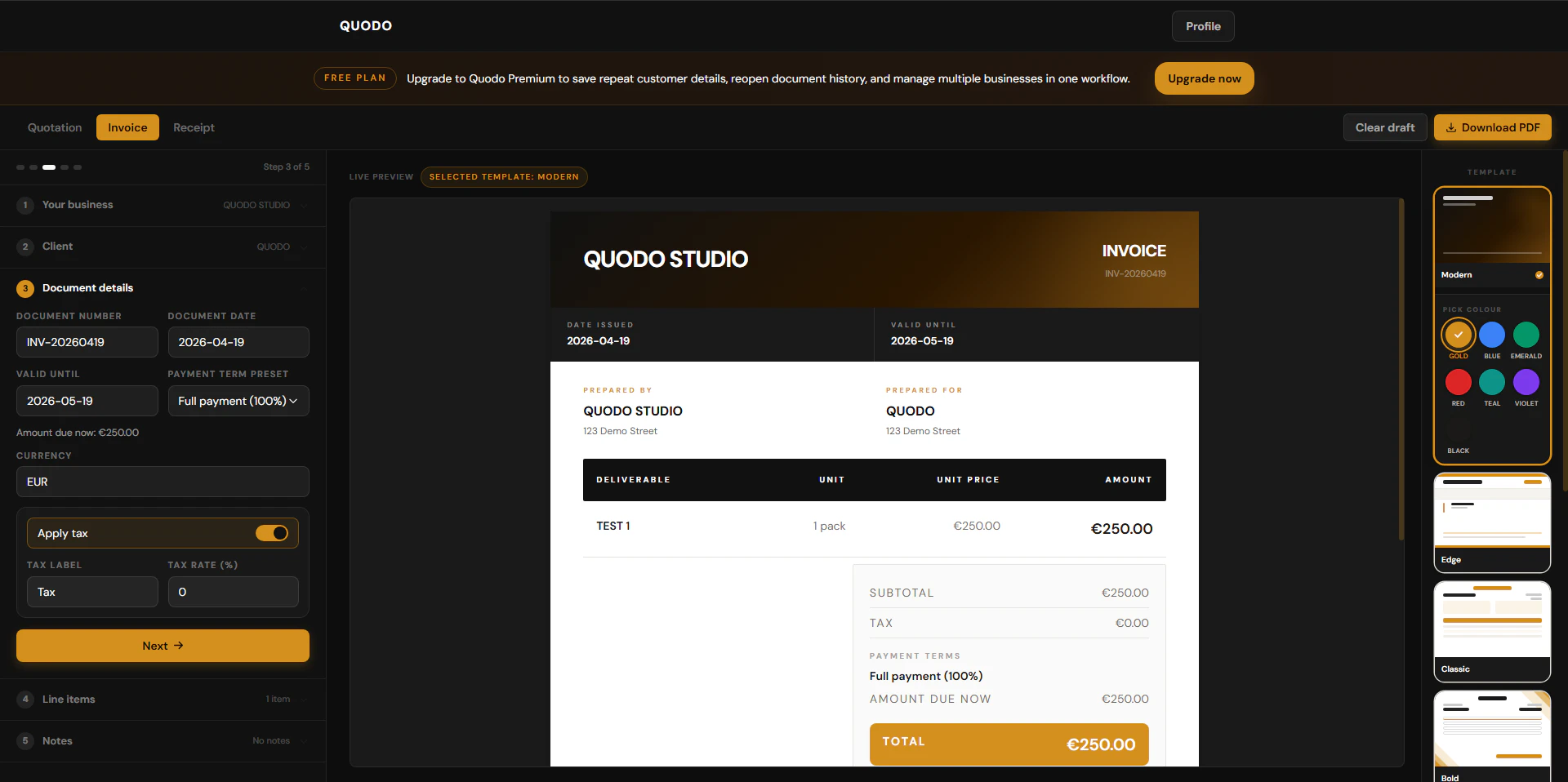The image size is (1568, 782).
Task: Click the Step 3 of 5 indicator text
Action: [287, 167]
